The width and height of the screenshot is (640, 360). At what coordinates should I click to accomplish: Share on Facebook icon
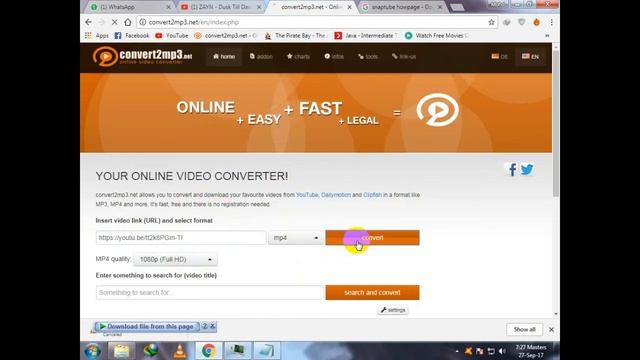[x=512, y=169]
